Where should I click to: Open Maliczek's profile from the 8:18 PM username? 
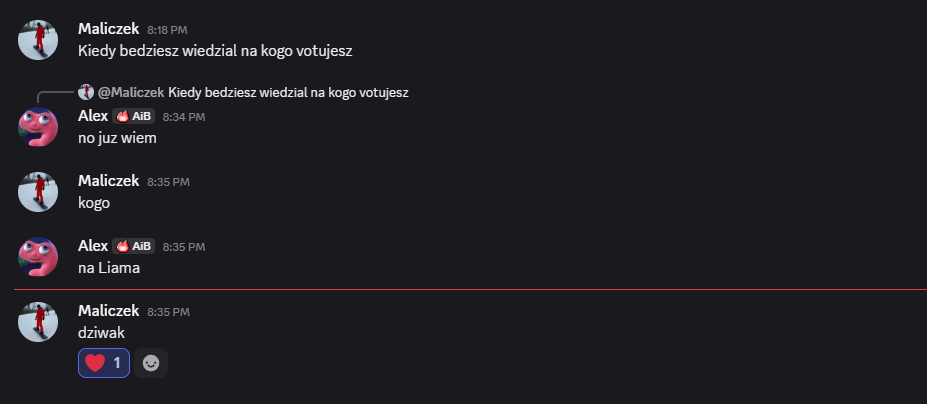[108, 29]
